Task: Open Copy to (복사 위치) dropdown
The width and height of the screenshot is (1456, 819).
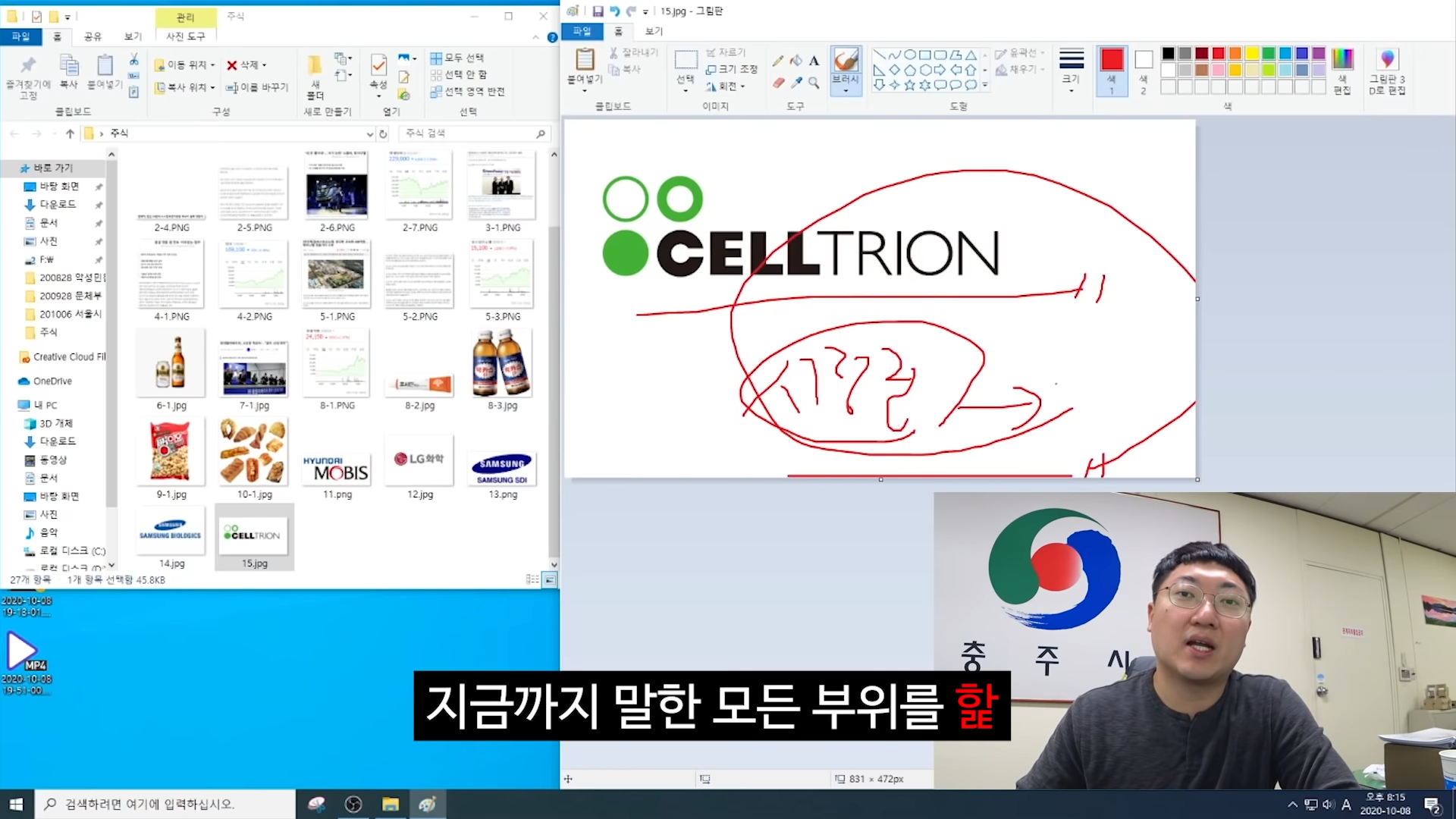Action: [185, 87]
